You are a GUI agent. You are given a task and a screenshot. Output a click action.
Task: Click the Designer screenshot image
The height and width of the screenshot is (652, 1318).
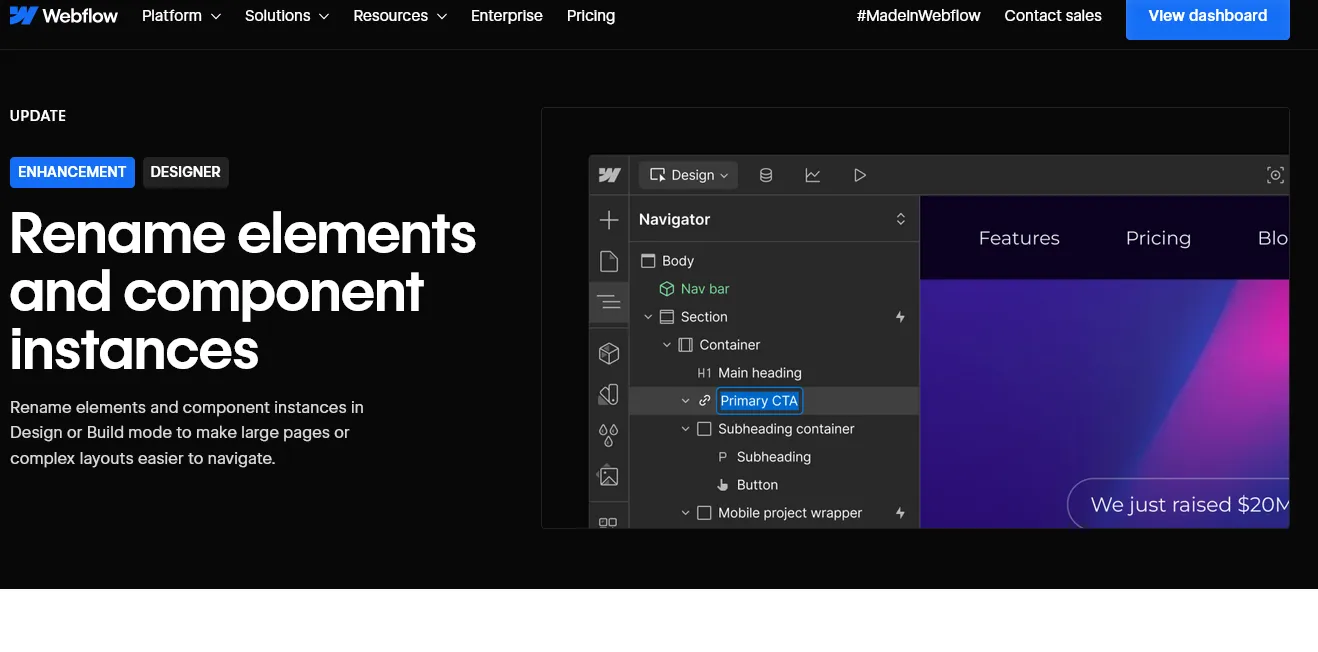coord(915,318)
